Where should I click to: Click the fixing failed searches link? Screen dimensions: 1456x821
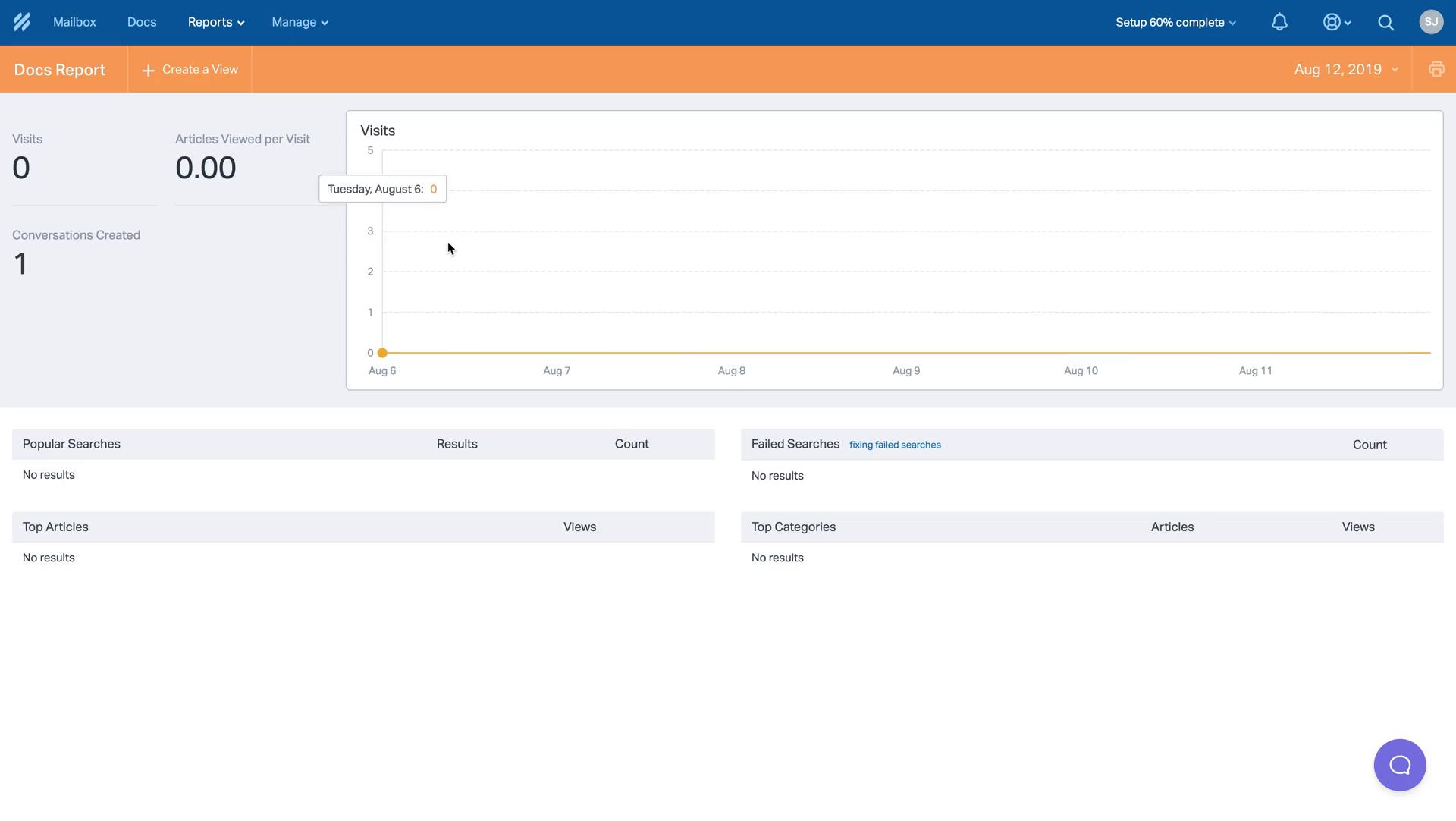click(895, 444)
